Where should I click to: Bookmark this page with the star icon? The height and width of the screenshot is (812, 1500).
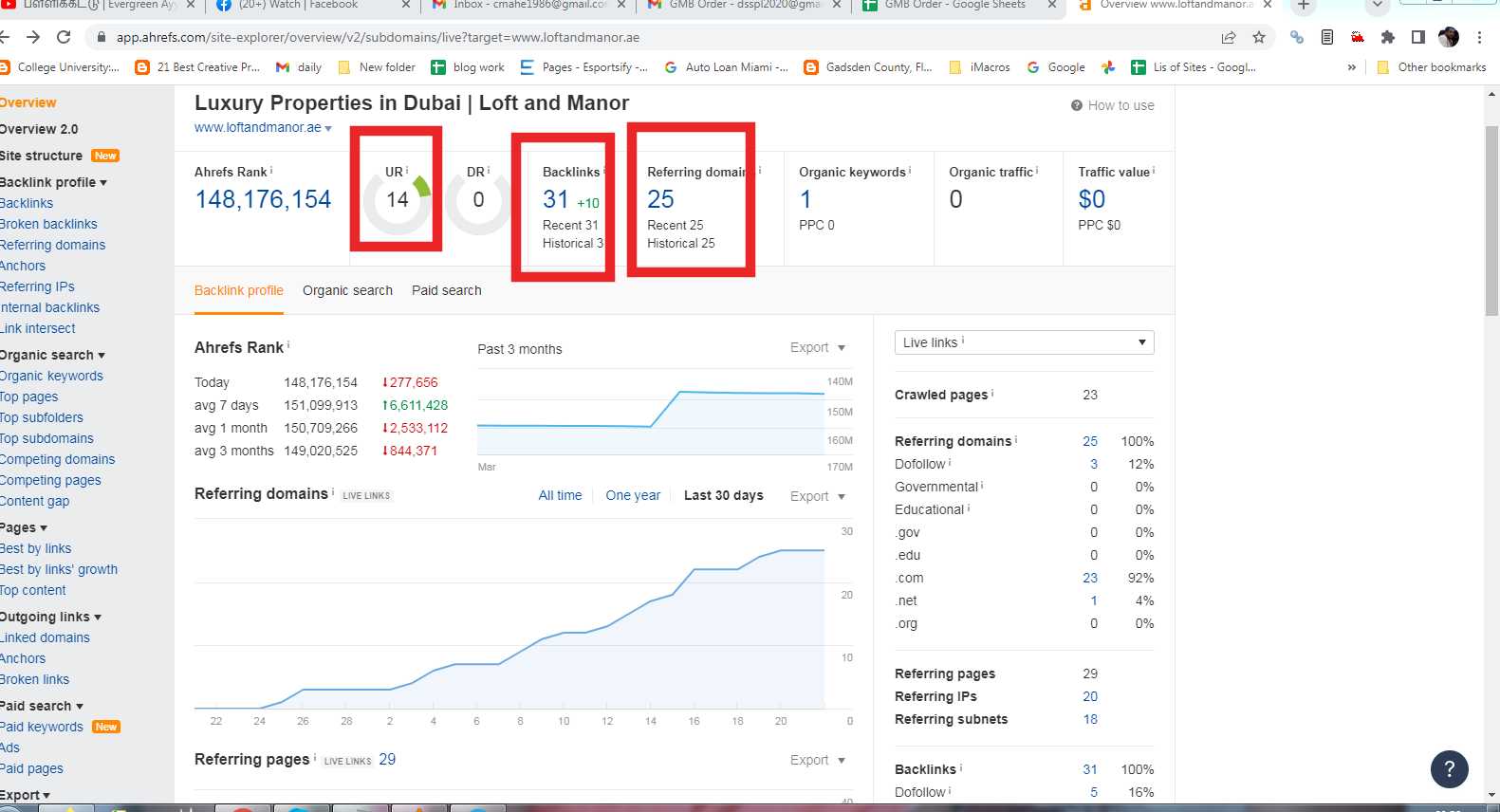click(x=1259, y=37)
